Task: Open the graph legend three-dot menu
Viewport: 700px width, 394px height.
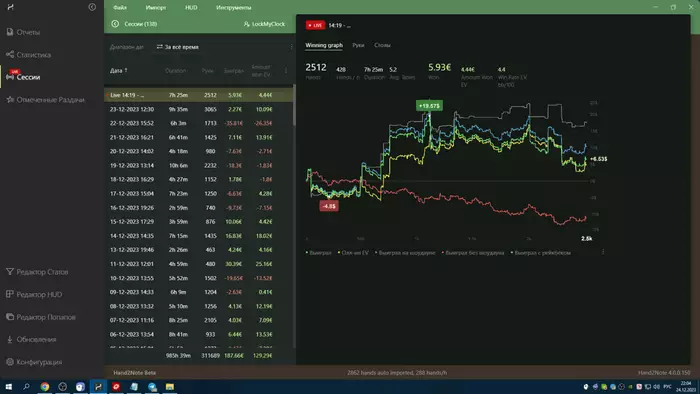Action: click(x=603, y=252)
